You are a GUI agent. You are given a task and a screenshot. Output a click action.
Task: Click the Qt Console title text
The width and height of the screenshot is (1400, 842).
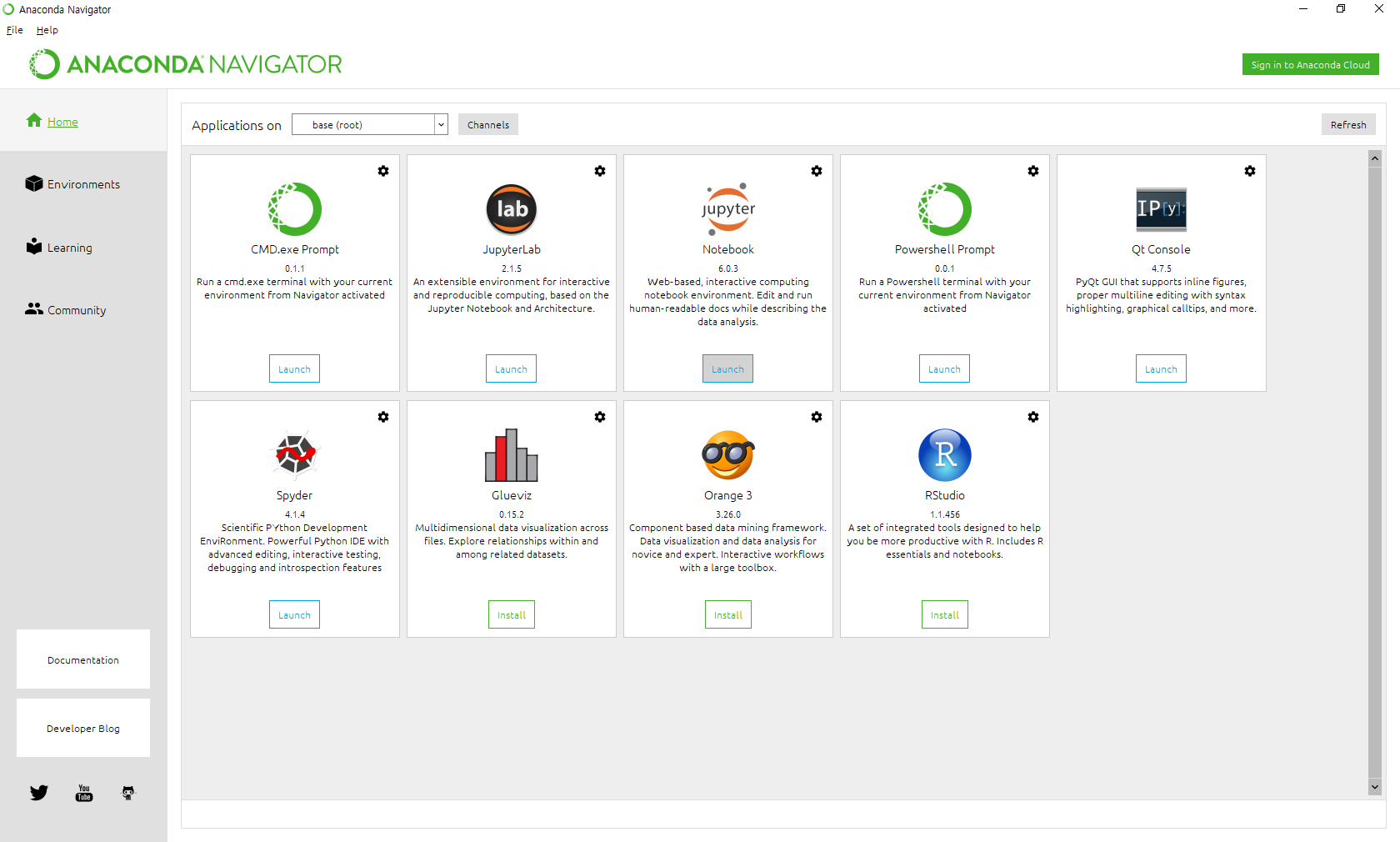(x=1161, y=249)
